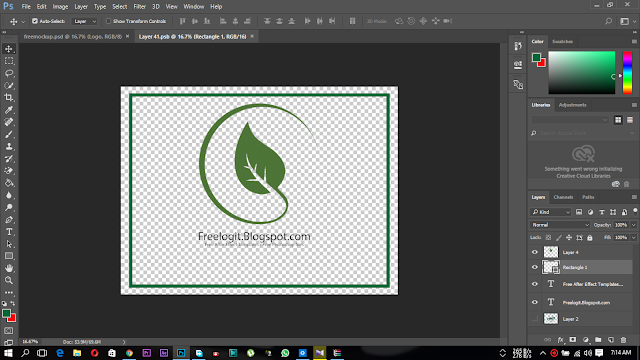Screen dimensions: 640x360
Task: Select the Eraser tool
Action: click(9, 171)
